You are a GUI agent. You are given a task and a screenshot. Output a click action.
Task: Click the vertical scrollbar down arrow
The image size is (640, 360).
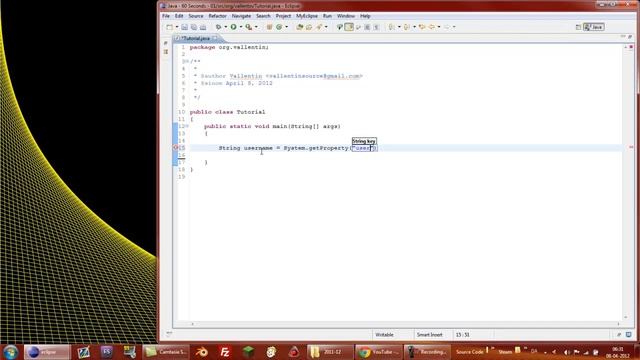click(625, 317)
